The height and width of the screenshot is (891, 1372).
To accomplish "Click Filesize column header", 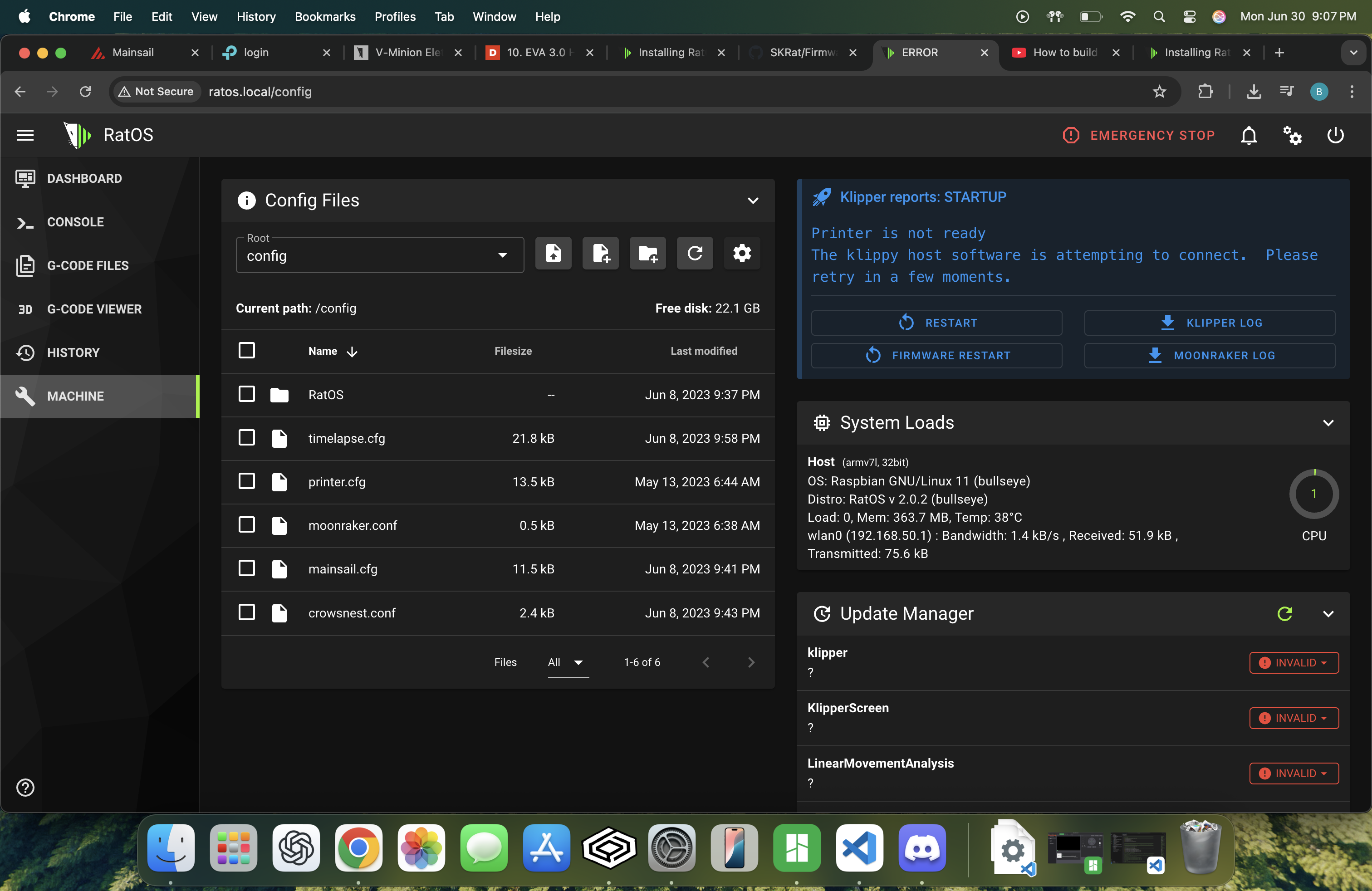I will [513, 351].
